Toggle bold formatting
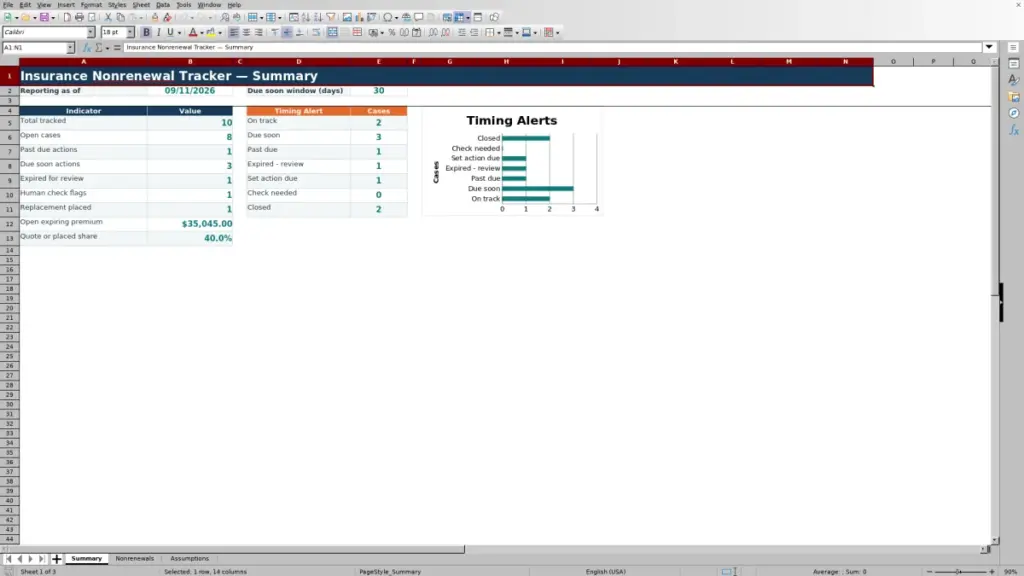This screenshot has width=1024, height=576. point(146,32)
